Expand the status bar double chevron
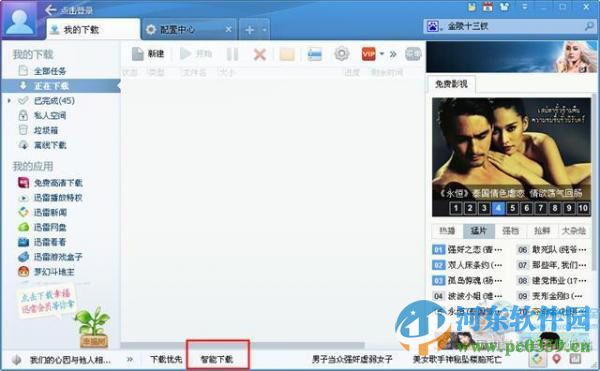Screen dimensions: 600x371 pos(130,359)
